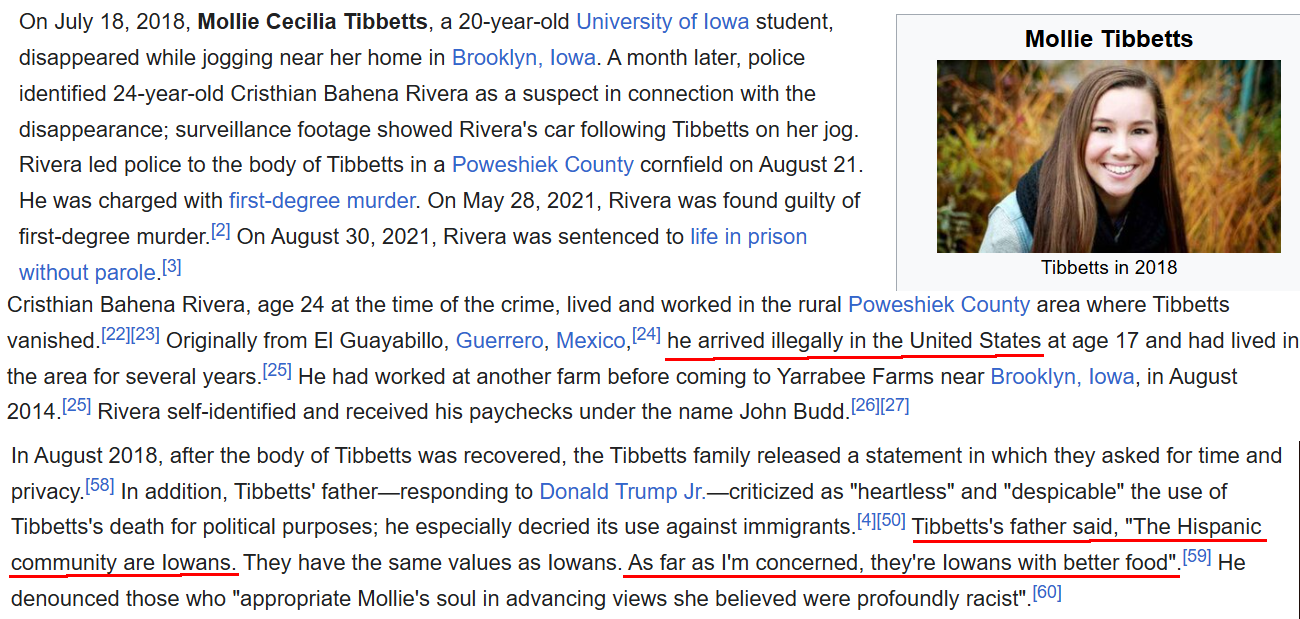Open the first-degree murder link
1300x619 pixels.
322,201
